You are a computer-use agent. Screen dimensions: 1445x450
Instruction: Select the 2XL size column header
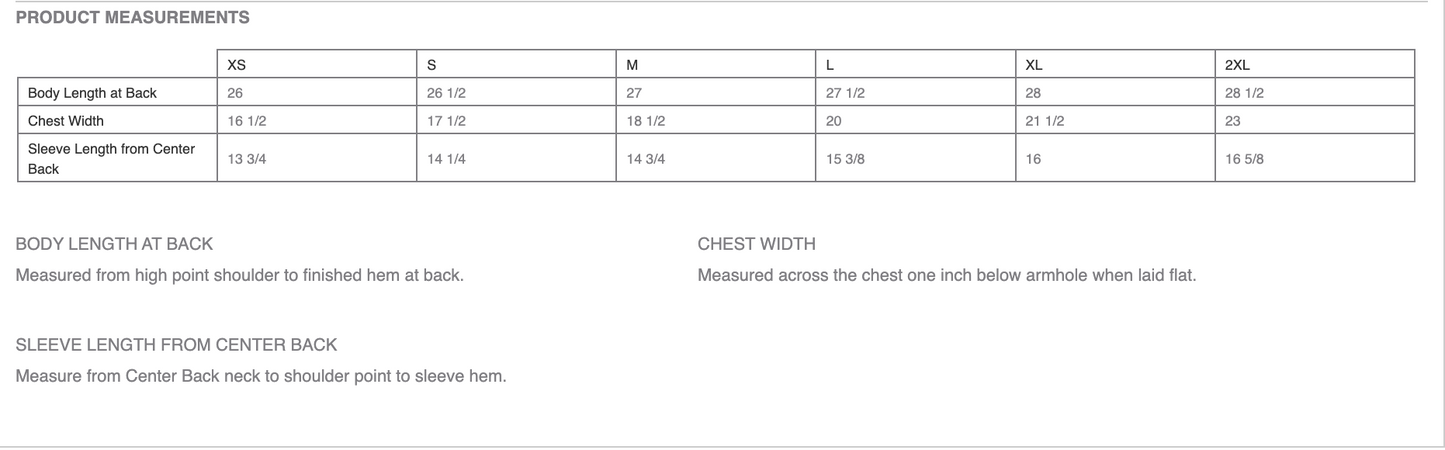pos(1237,65)
